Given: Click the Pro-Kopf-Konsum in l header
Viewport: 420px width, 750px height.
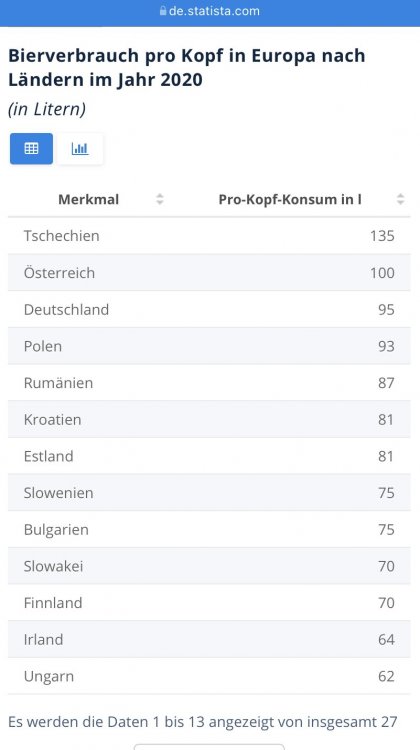Looking at the screenshot, I should point(290,199).
